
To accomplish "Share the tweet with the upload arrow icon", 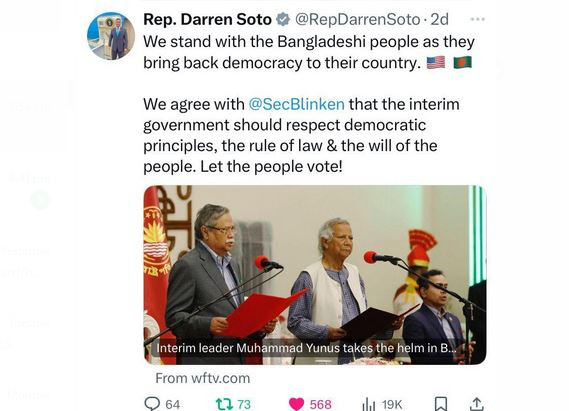I will click(476, 404).
